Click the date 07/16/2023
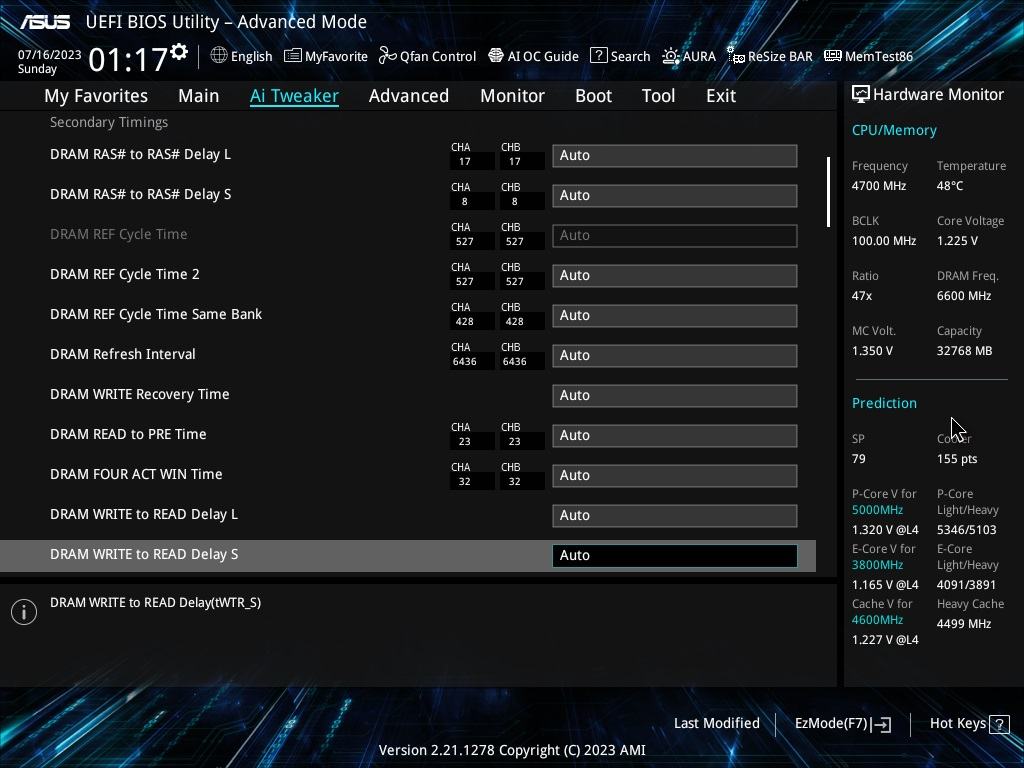 pos(50,55)
